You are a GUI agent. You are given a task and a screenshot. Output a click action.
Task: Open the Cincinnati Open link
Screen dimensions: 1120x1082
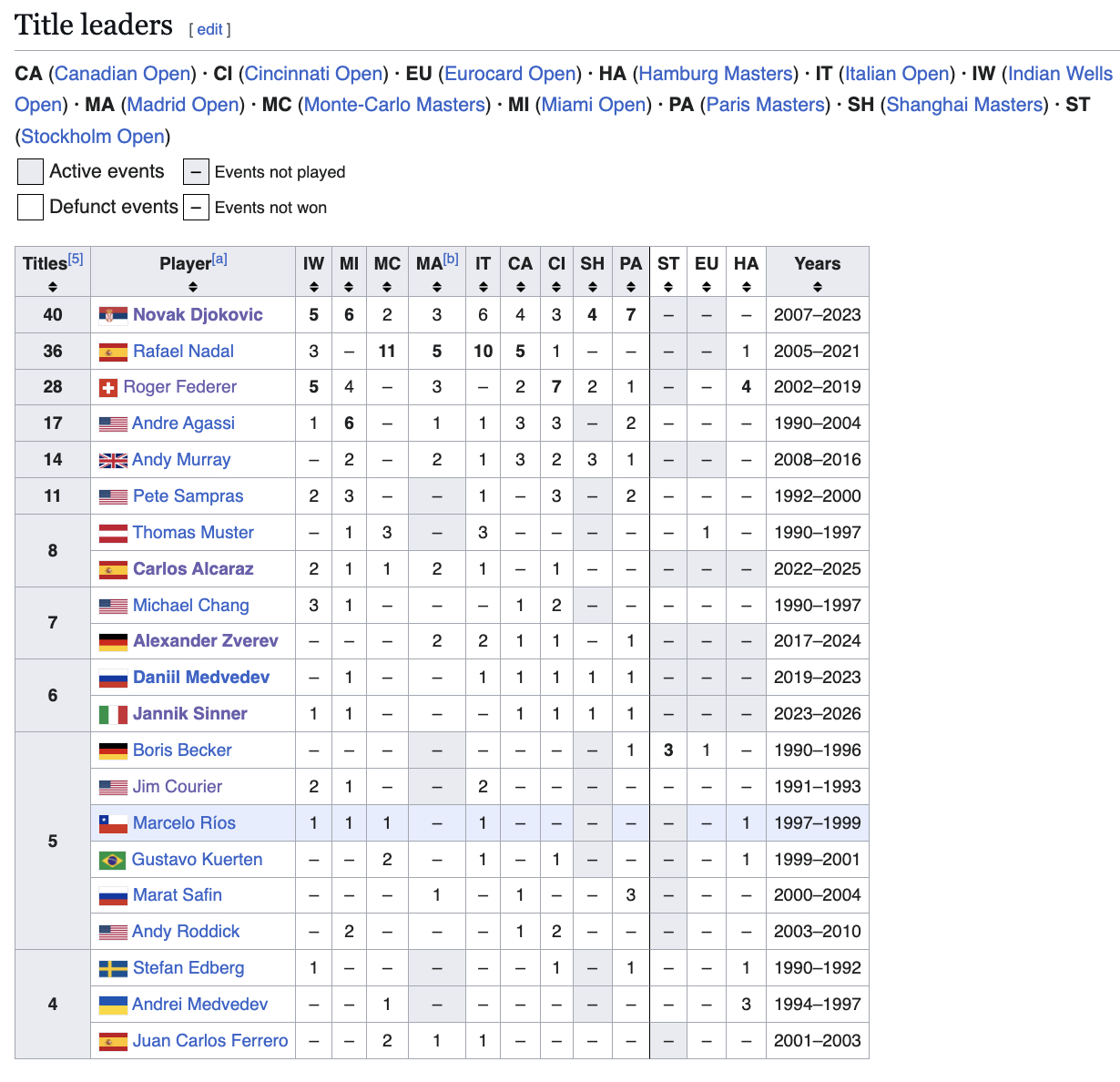(314, 74)
